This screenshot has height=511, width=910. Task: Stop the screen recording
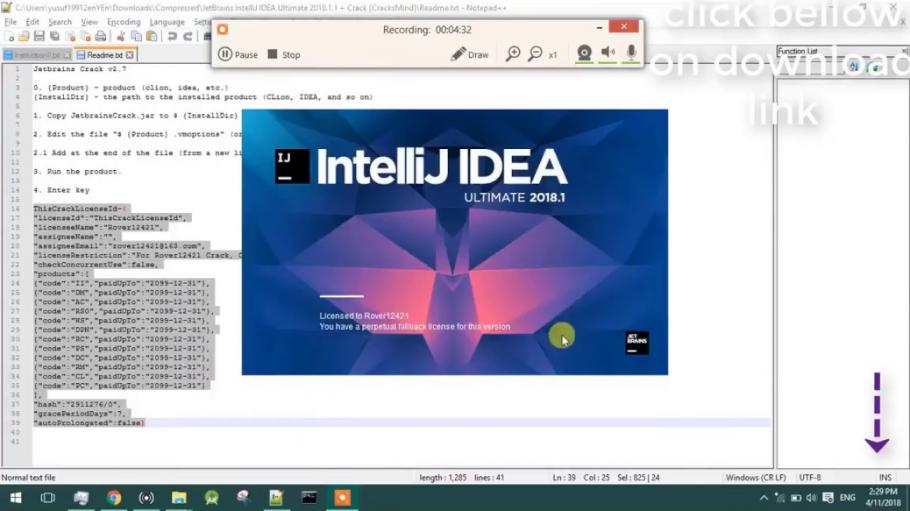click(x=284, y=55)
